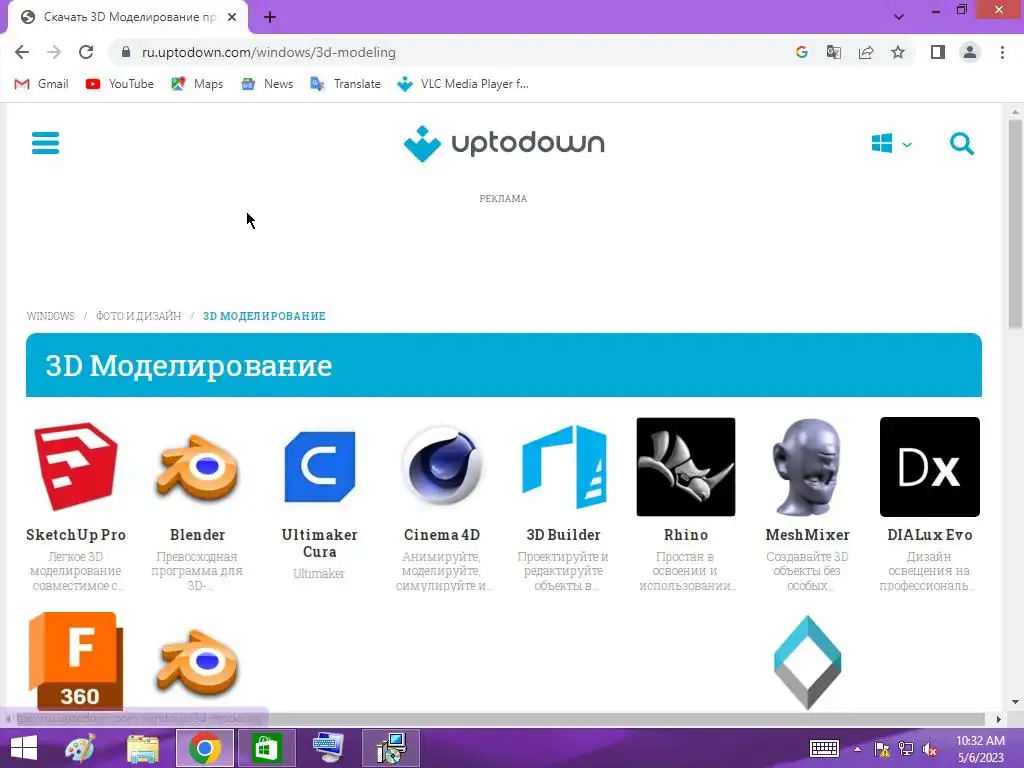
Task: Click the muted volume tray icon
Action: tap(929, 748)
